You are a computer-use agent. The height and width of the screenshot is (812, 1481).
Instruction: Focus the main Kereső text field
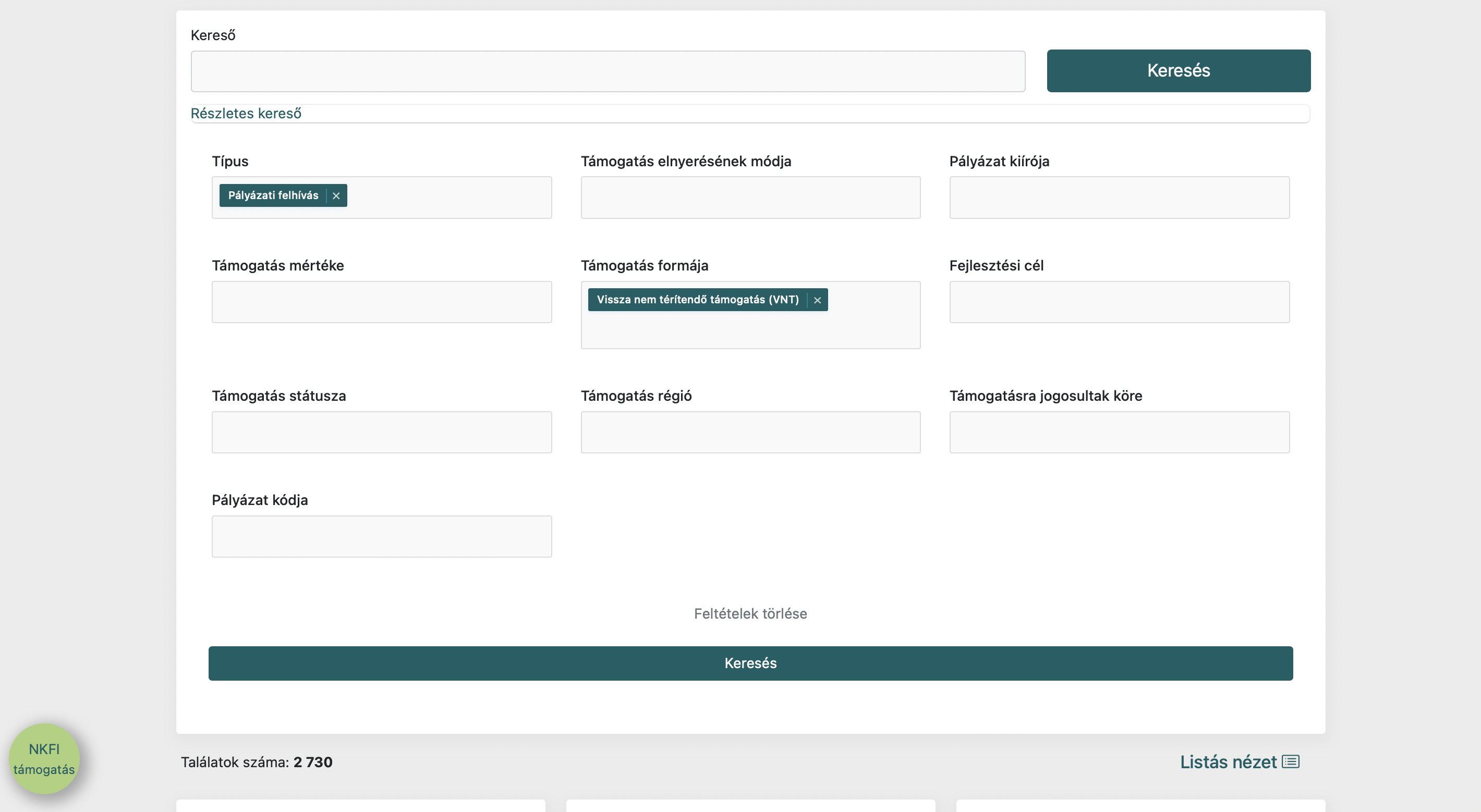pyautogui.click(x=608, y=71)
